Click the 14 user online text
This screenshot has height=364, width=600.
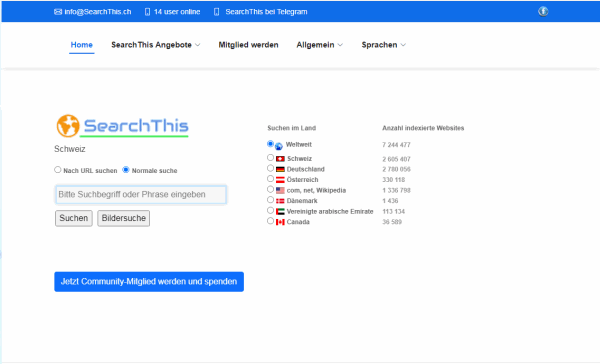[177, 12]
